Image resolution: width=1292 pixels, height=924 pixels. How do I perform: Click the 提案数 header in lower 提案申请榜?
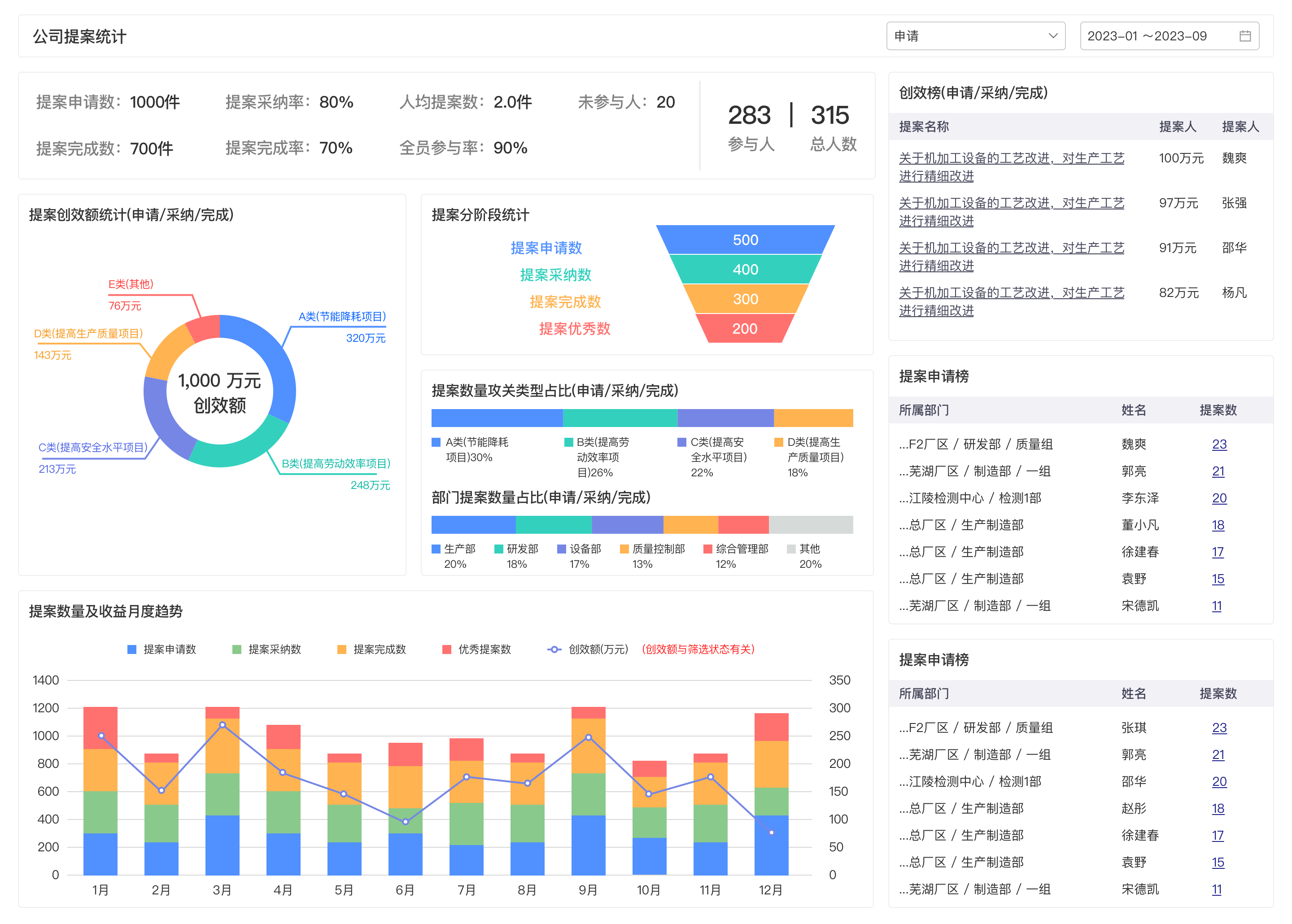pyautogui.click(x=1218, y=693)
